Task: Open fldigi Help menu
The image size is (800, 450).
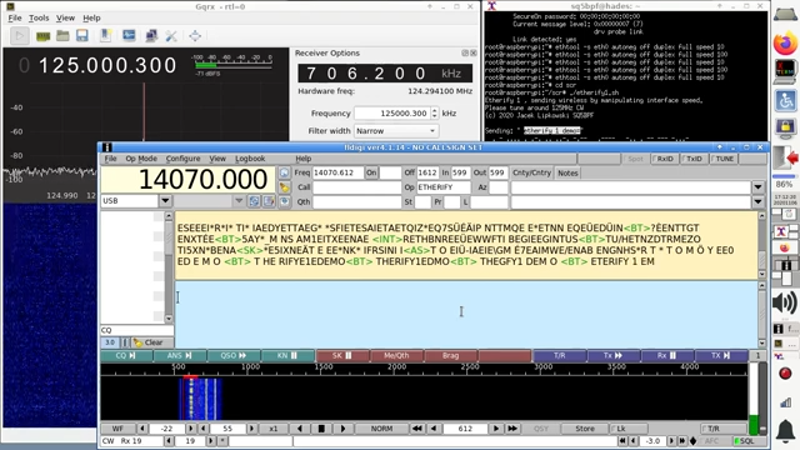Action: pos(303,159)
